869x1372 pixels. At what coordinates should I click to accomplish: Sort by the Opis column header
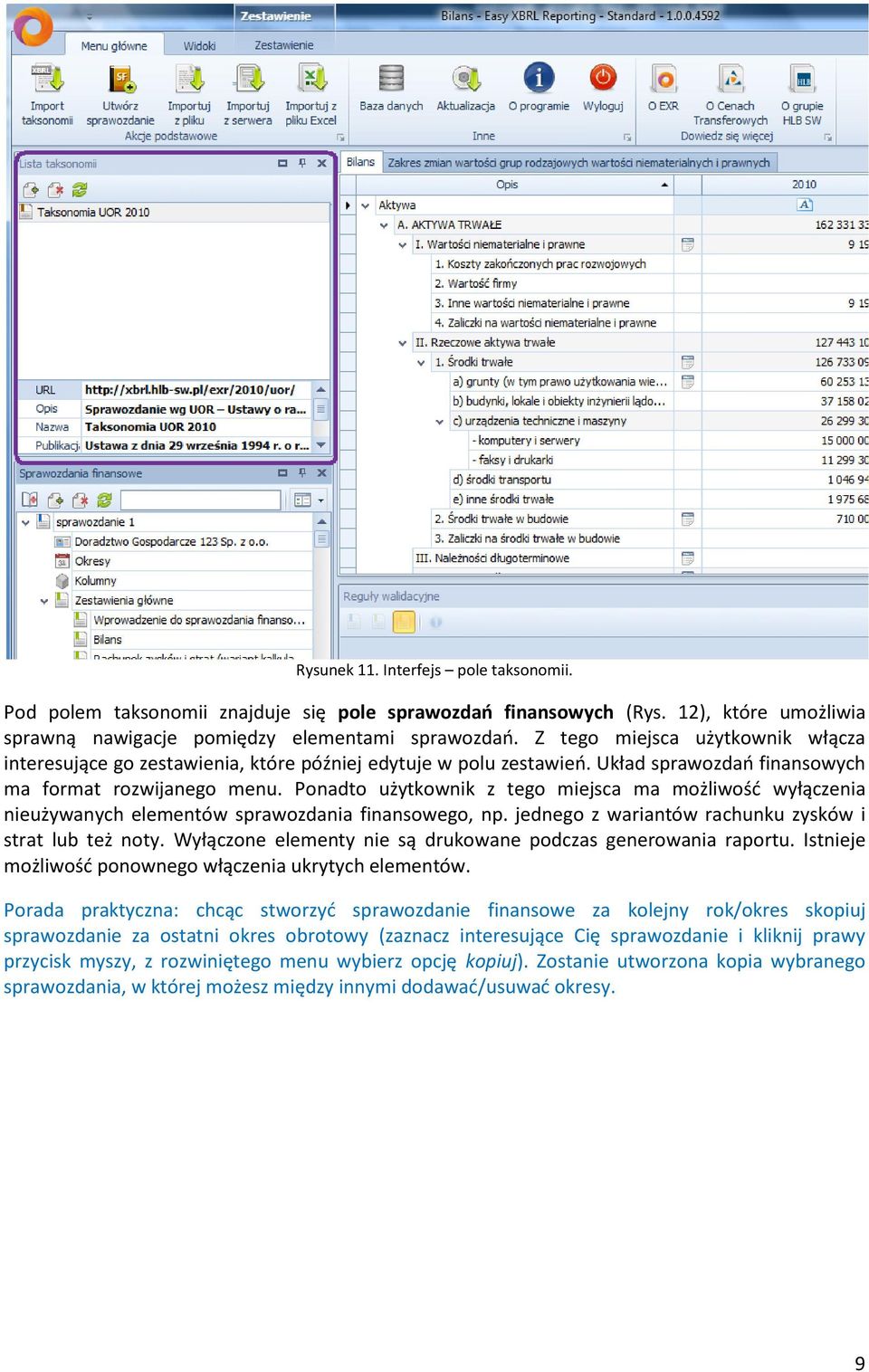507,185
